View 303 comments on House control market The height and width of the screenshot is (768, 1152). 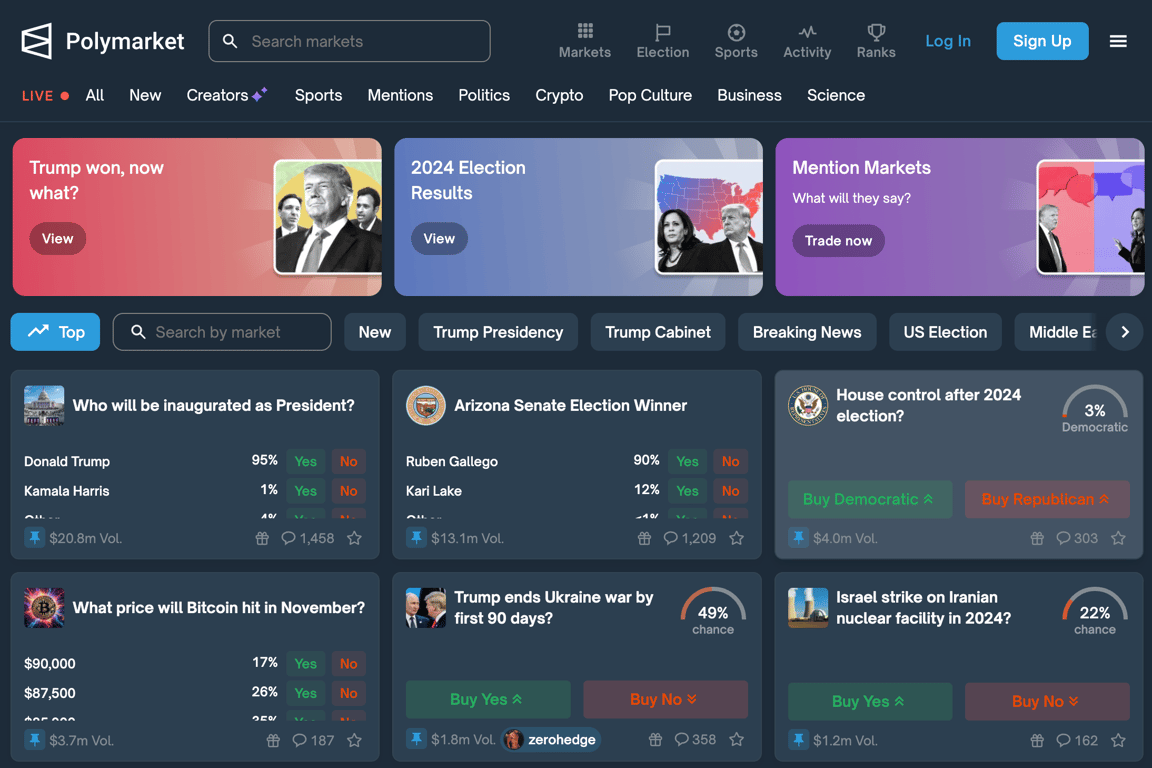click(x=1077, y=538)
